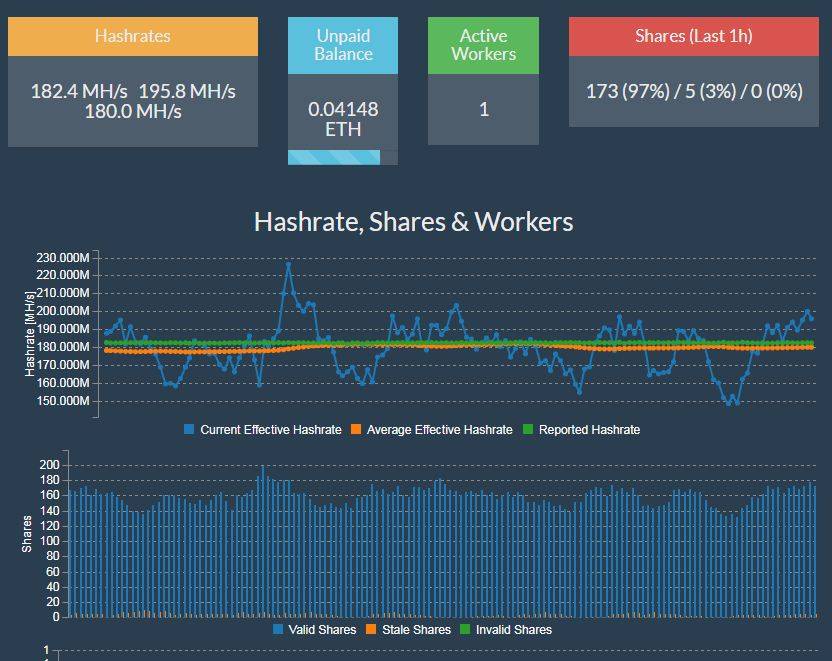Open the red Shares (Last 1h) header
Image resolution: width=832 pixels, height=661 pixels.
click(x=693, y=36)
